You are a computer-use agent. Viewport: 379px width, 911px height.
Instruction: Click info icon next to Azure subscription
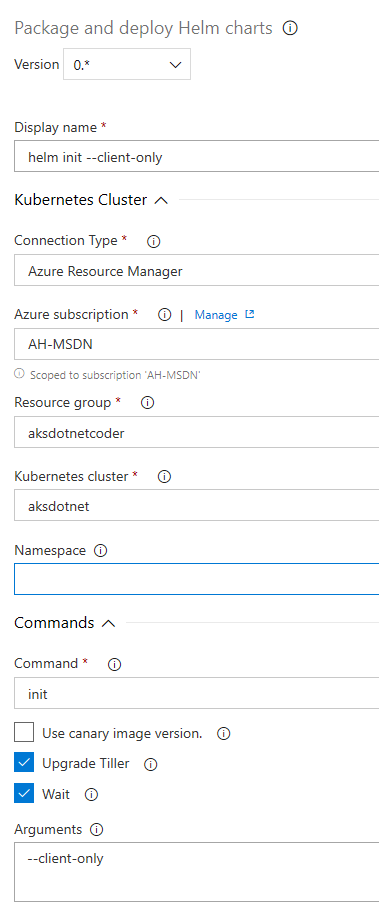coord(165,315)
